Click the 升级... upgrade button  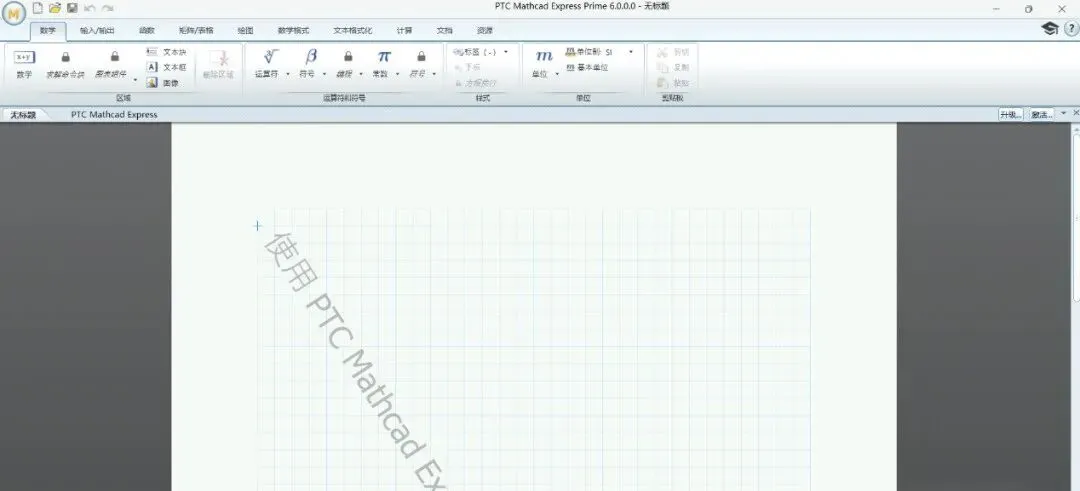pos(1010,114)
